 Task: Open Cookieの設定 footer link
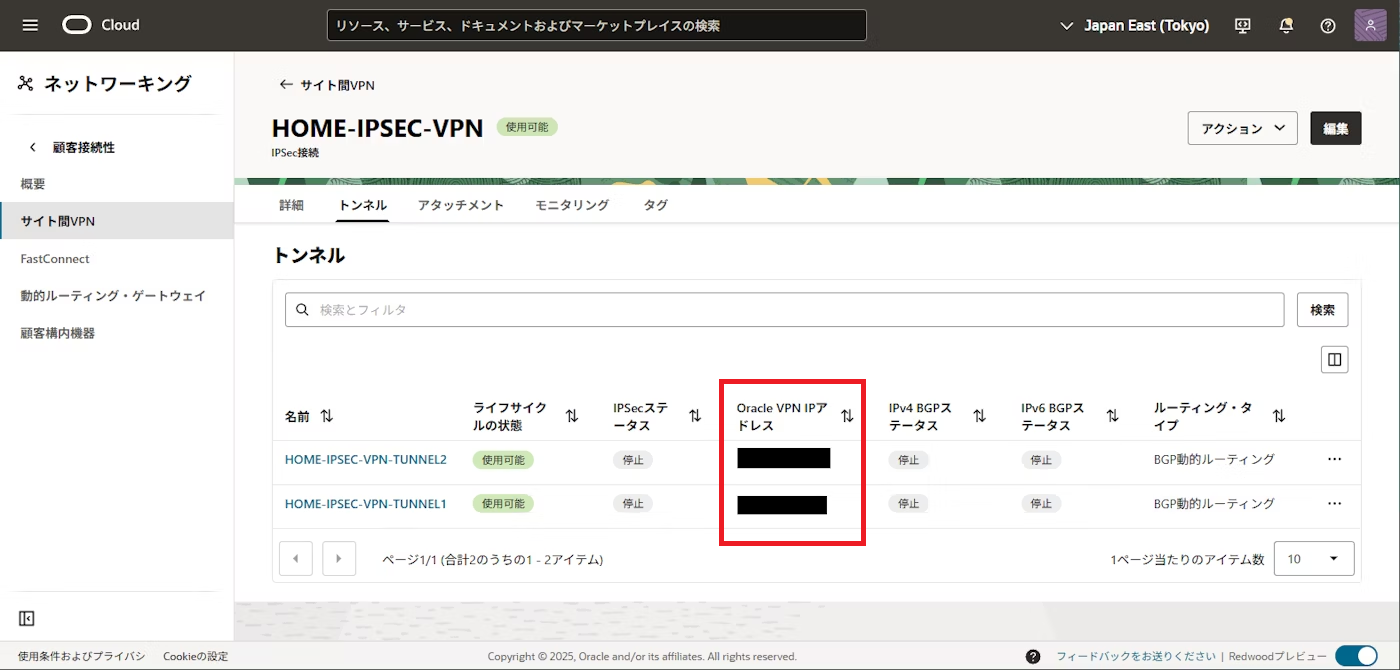pyautogui.click(x=196, y=656)
